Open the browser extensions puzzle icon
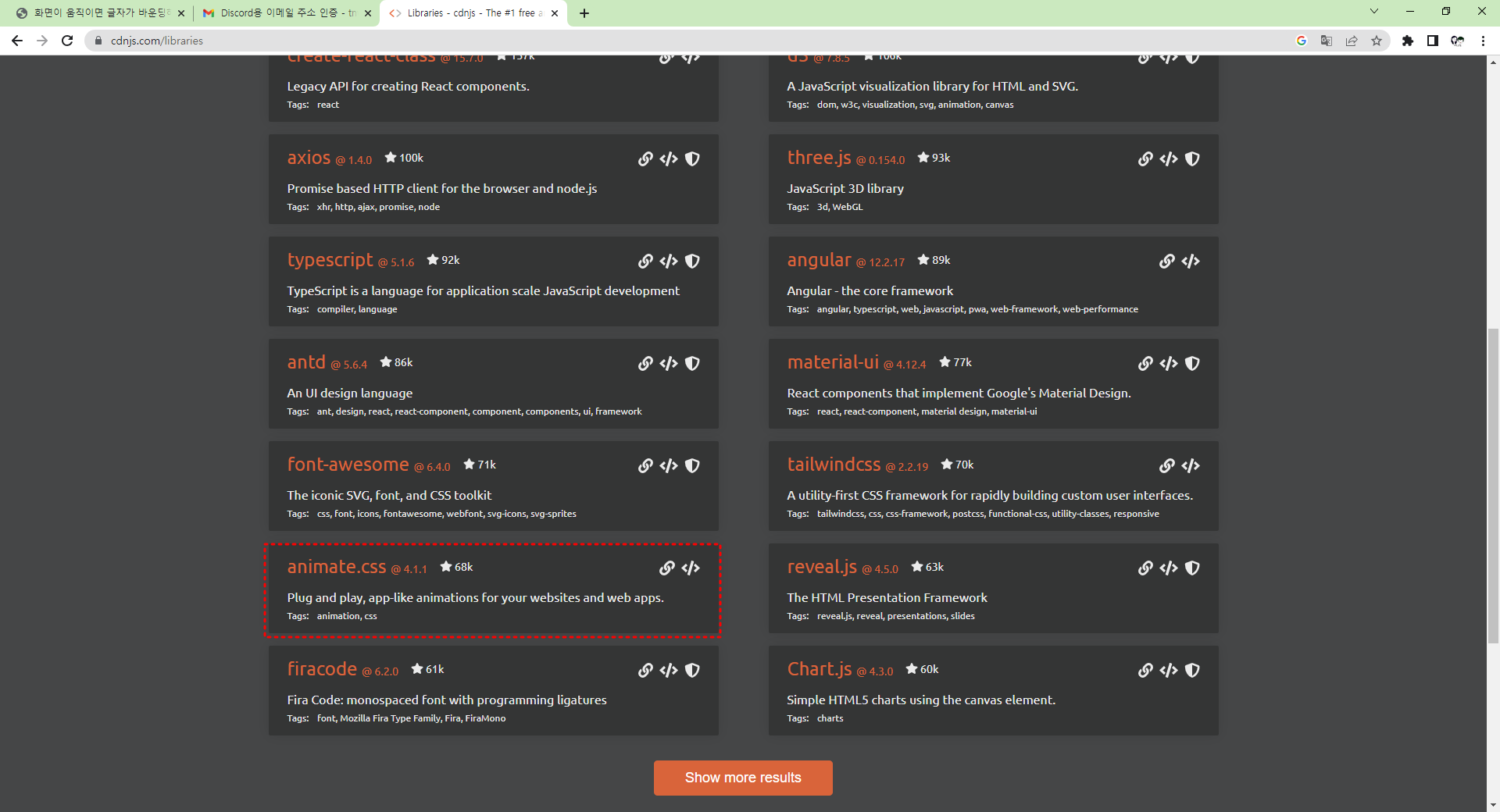 click(1408, 41)
